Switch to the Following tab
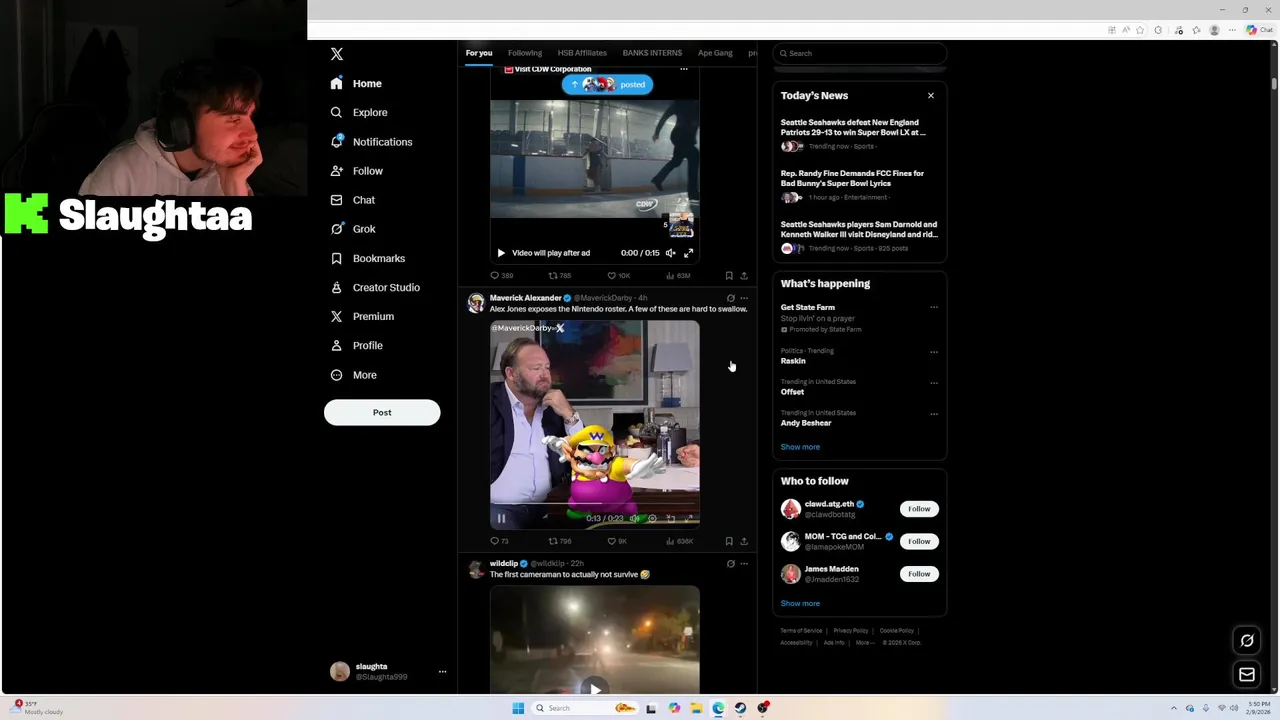The image size is (1280, 720). tap(525, 53)
